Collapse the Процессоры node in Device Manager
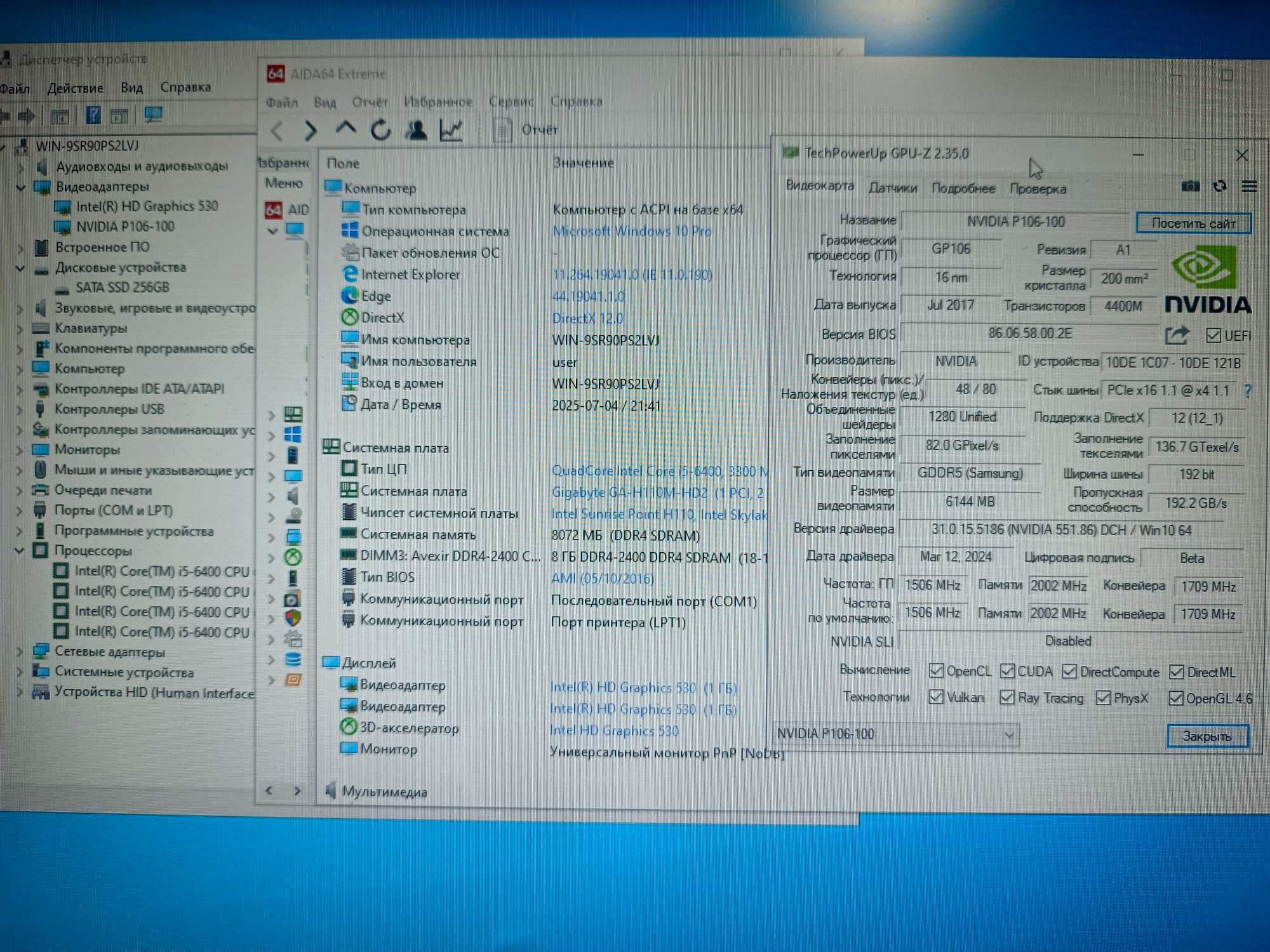Screen dimensions: 1270x952 coord(19,551)
